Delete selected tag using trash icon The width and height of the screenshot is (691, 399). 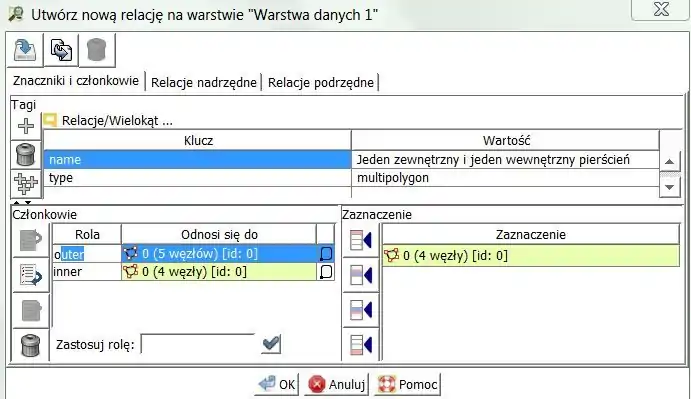coord(26,154)
